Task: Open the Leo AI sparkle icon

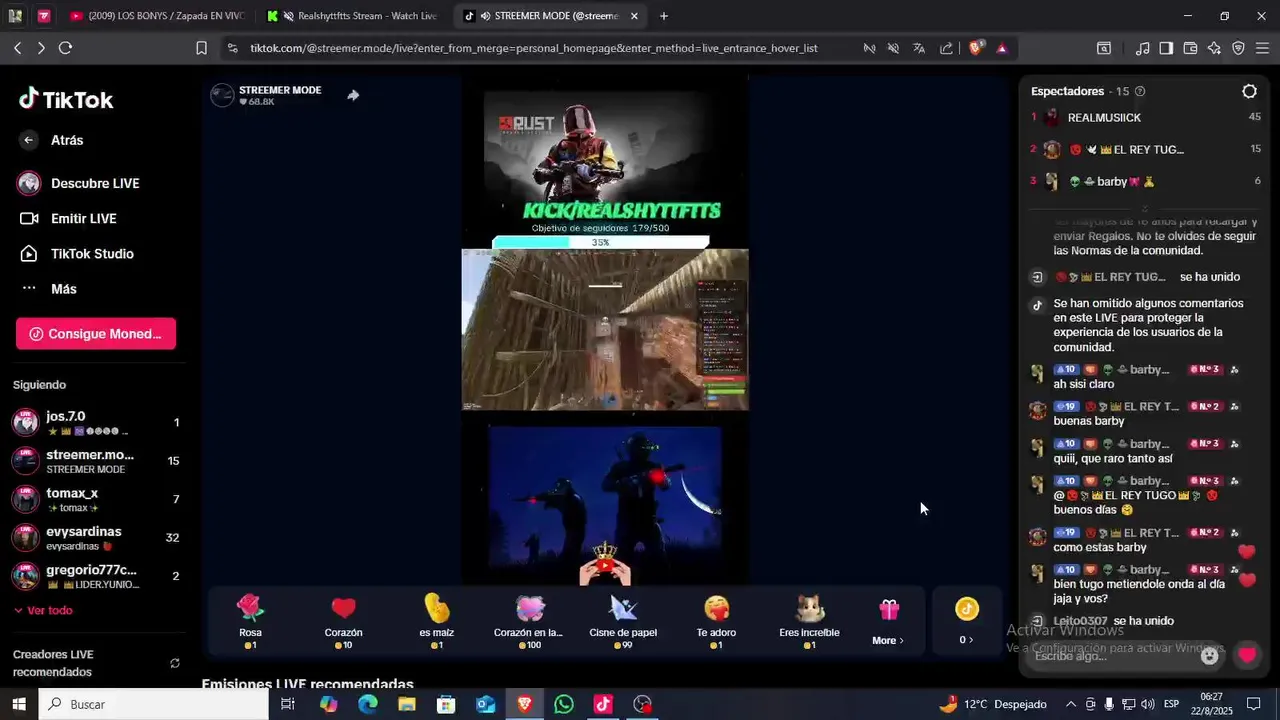Action: (x=1214, y=48)
